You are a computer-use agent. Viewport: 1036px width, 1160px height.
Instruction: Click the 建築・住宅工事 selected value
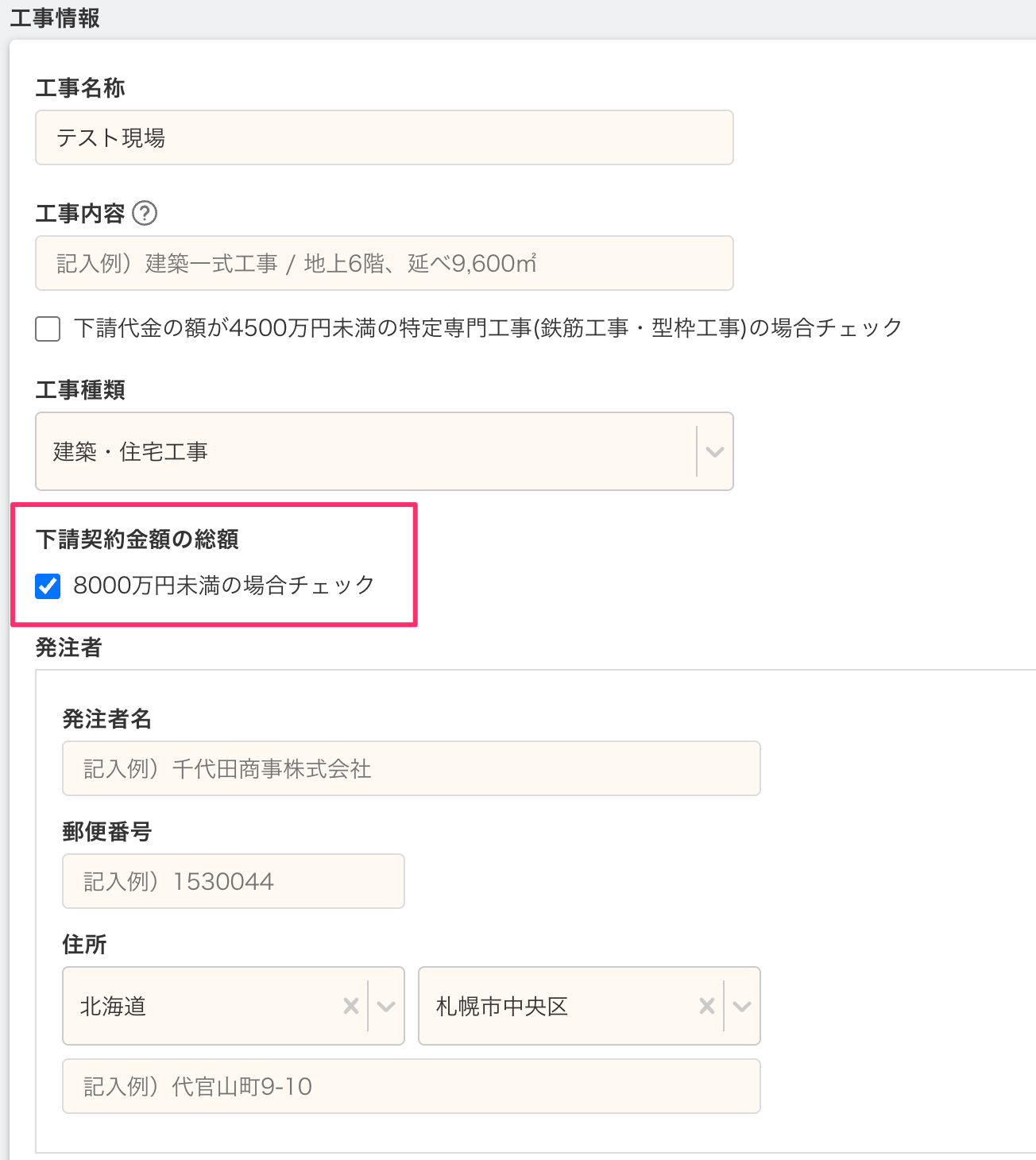[130, 451]
